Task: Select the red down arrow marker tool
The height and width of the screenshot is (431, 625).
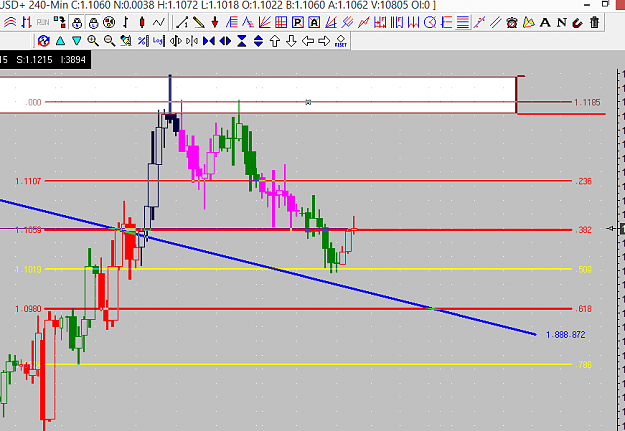Action: pyautogui.click(x=215, y=22)
